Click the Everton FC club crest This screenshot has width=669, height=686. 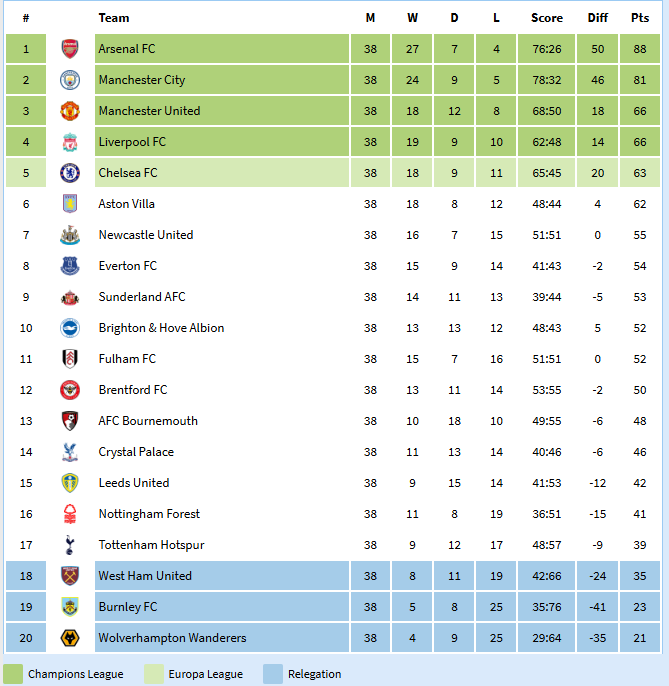pyautogui.click(x=69, y=266)
